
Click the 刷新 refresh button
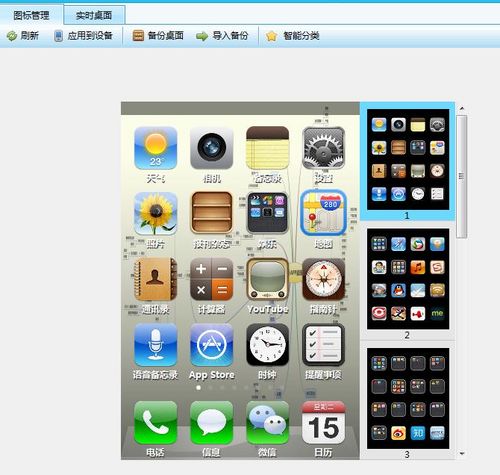click(x=23, y=36)
